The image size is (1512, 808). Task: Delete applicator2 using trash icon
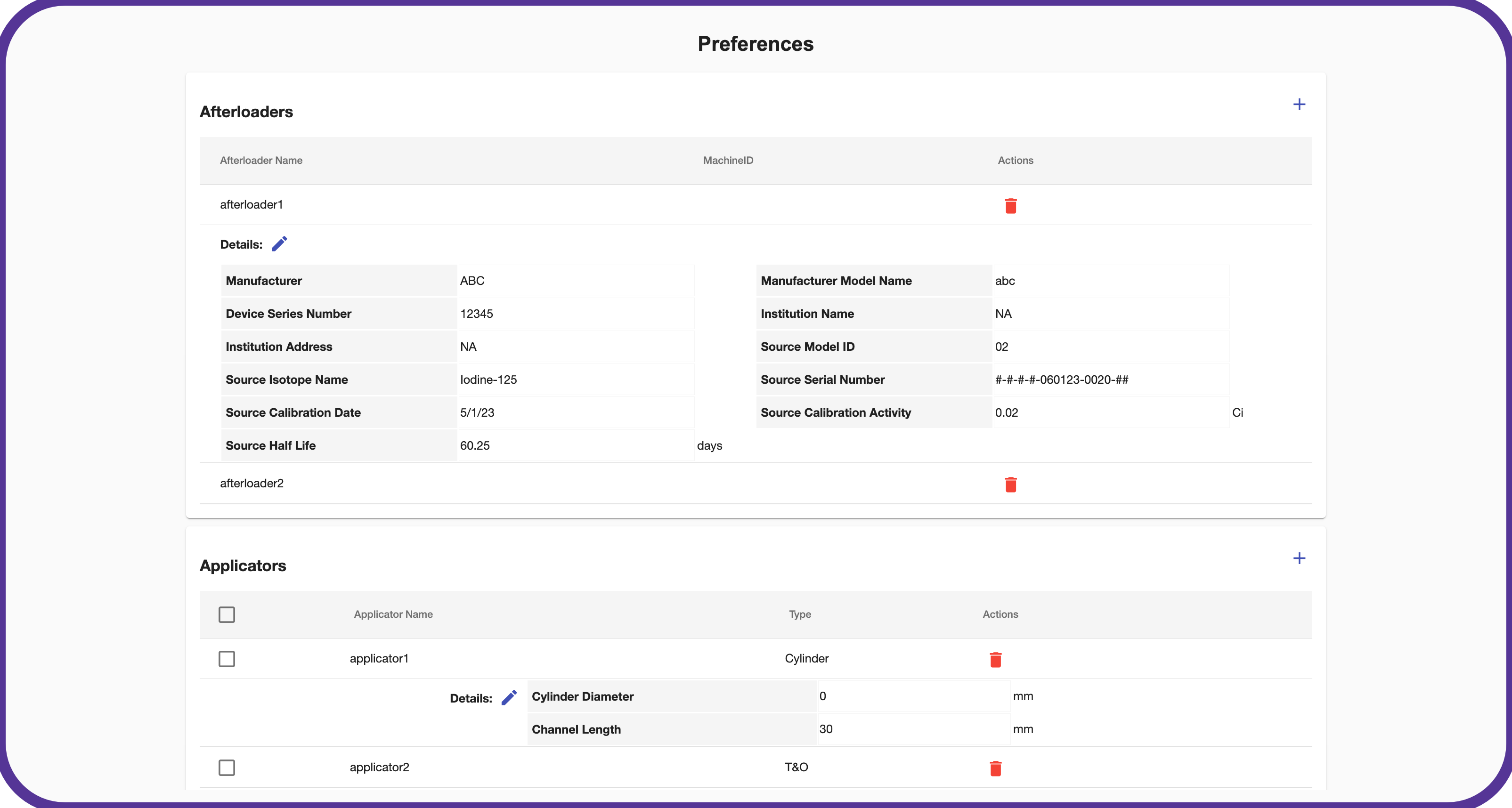point(995,768)
